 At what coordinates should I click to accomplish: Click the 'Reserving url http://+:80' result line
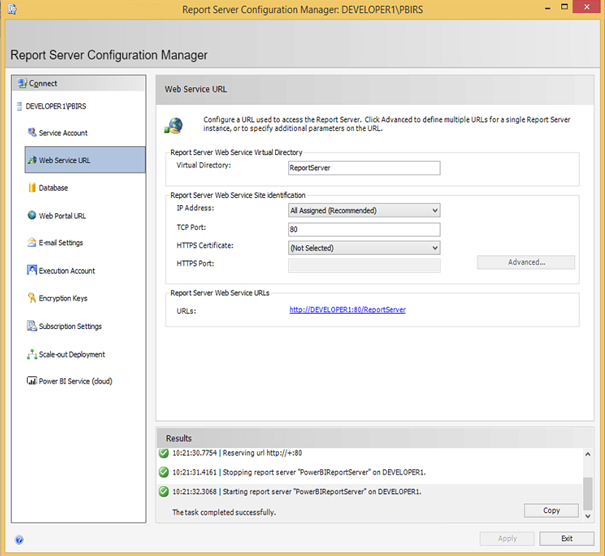click(x=237, y=453)
